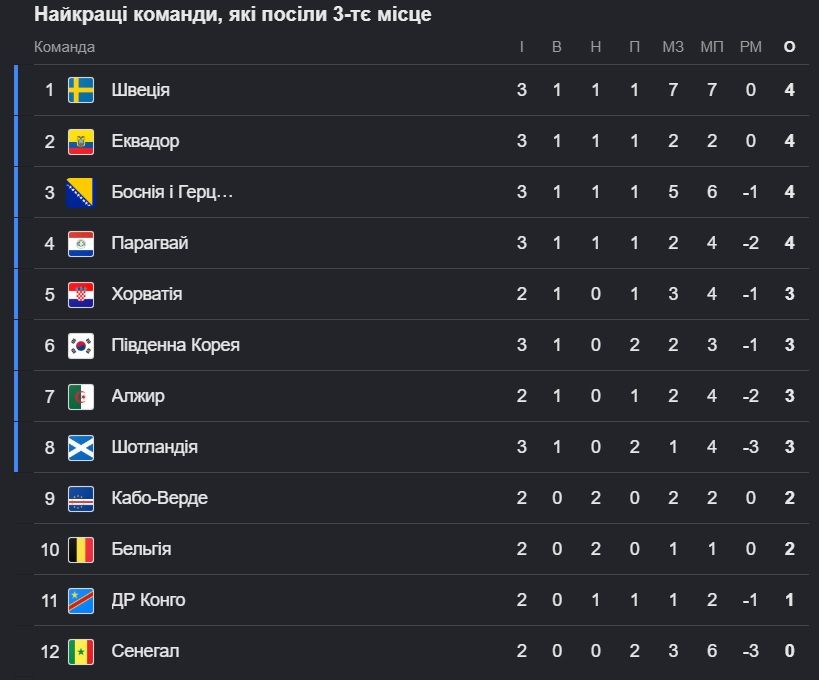This screenshot has height=680, width=819.
Task: Open the Швеція team link
Action: point(141,90)
